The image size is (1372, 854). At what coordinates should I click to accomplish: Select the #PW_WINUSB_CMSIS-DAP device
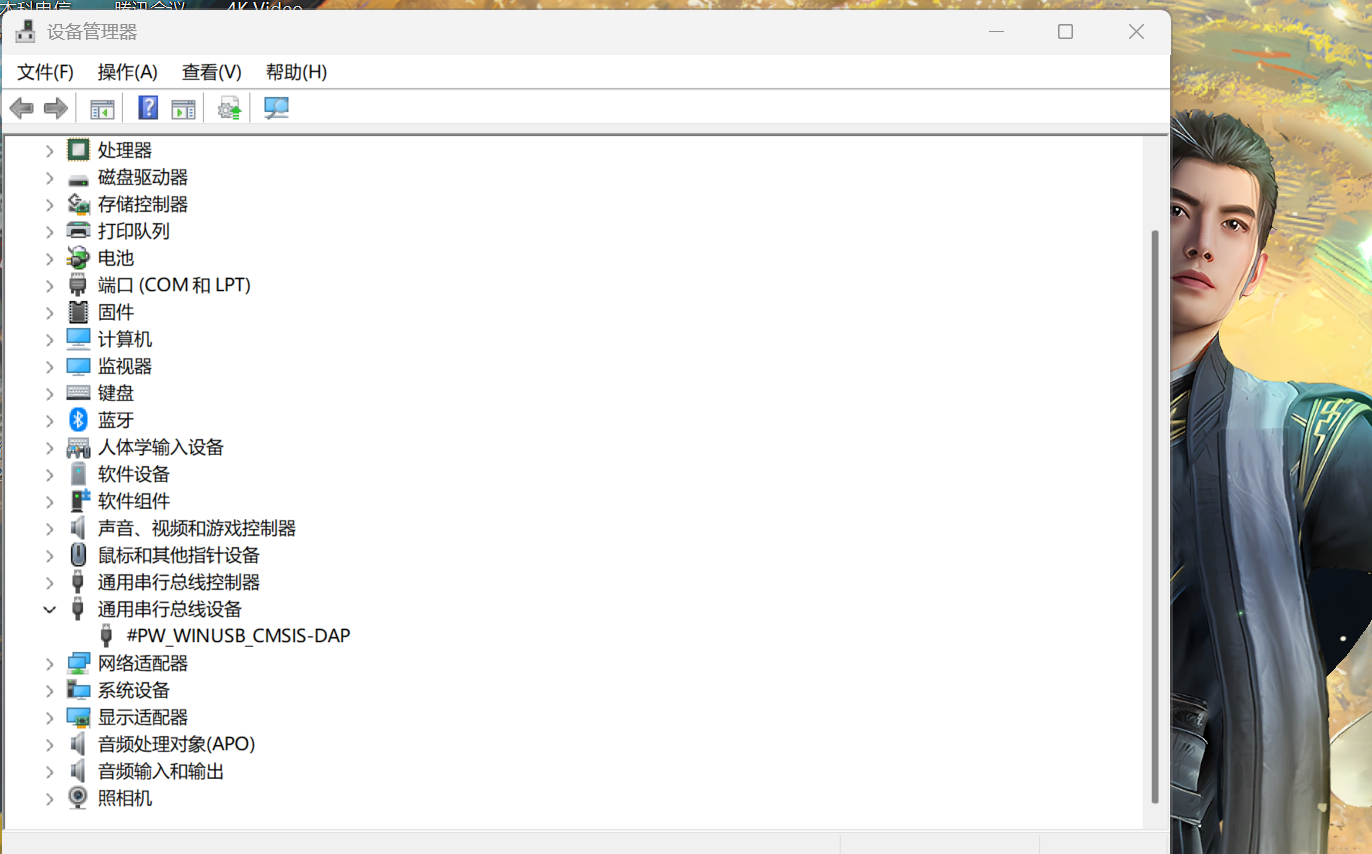239,636
